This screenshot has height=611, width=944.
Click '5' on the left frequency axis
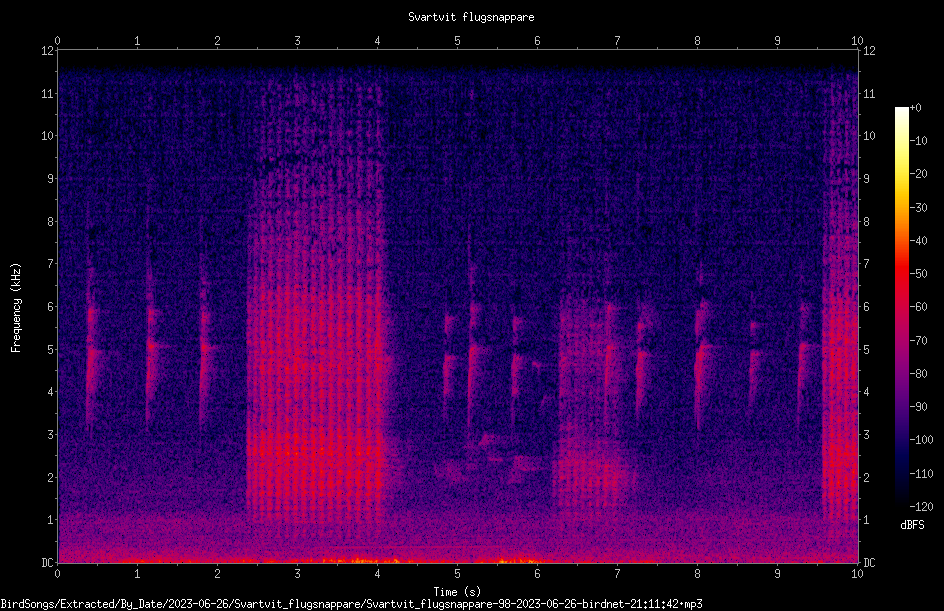pos(50,350)
